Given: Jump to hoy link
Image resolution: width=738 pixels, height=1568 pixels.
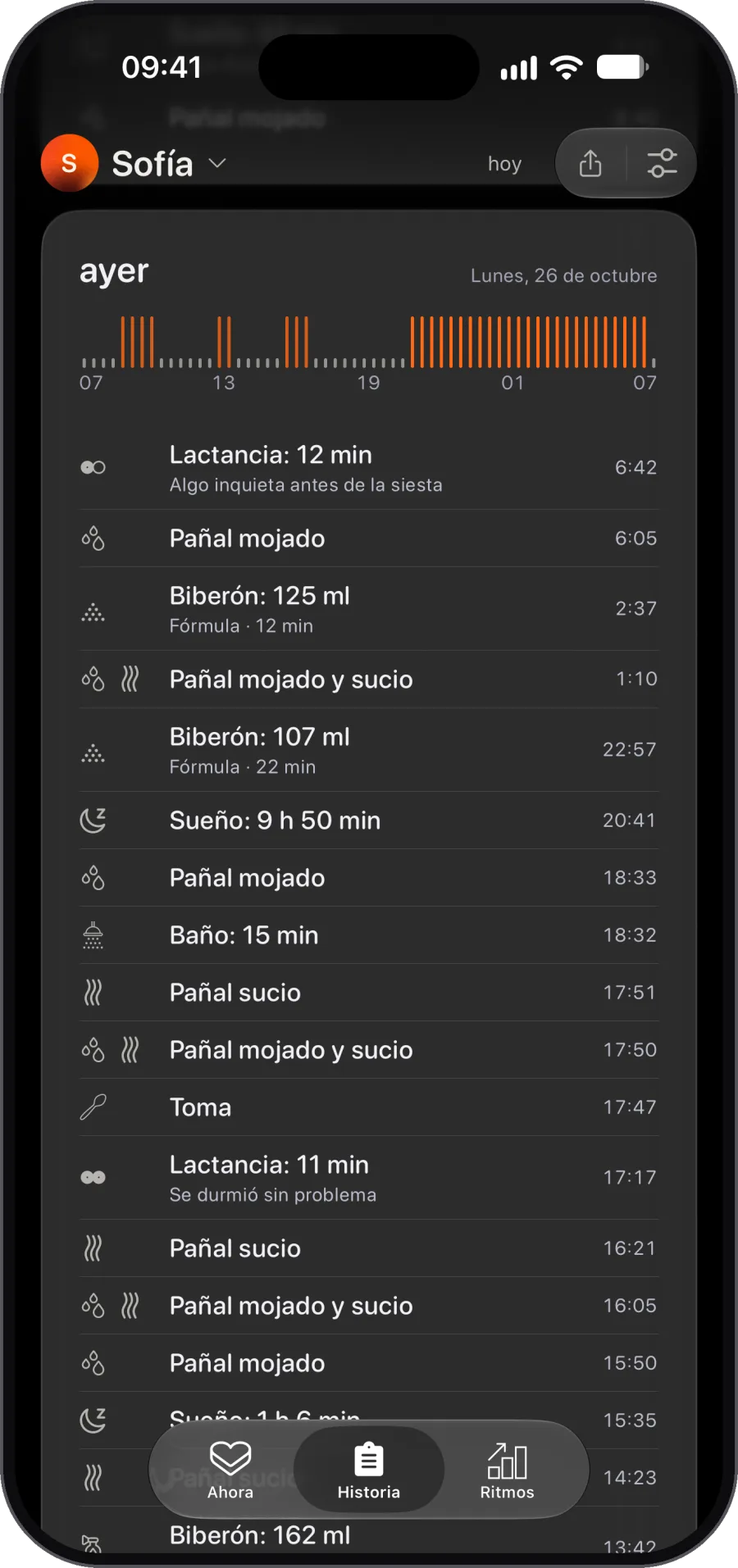Looking at the screenshot, I should [x=504, y=164].
